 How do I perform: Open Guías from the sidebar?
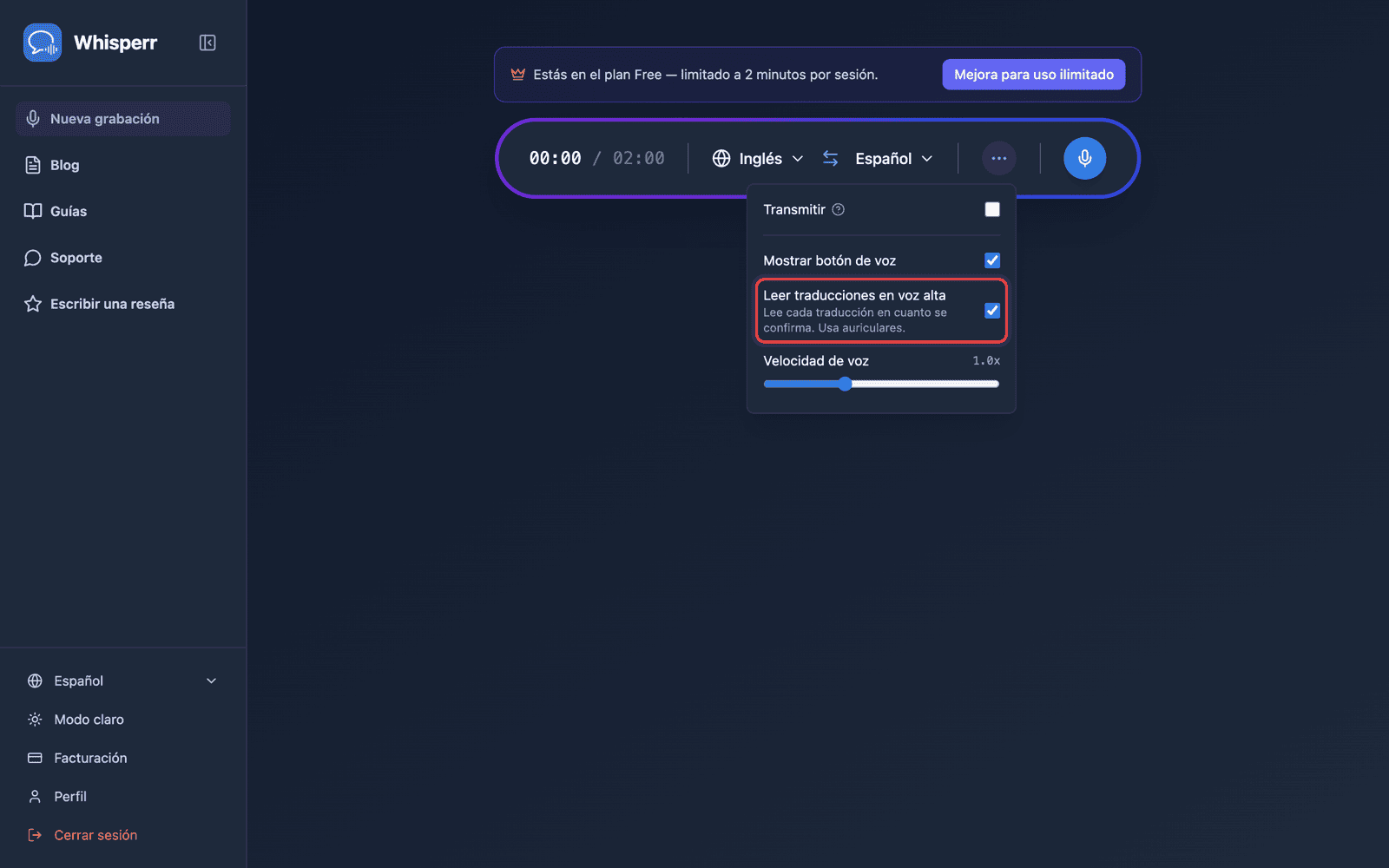pyautogui.click(x=122, y=211)
